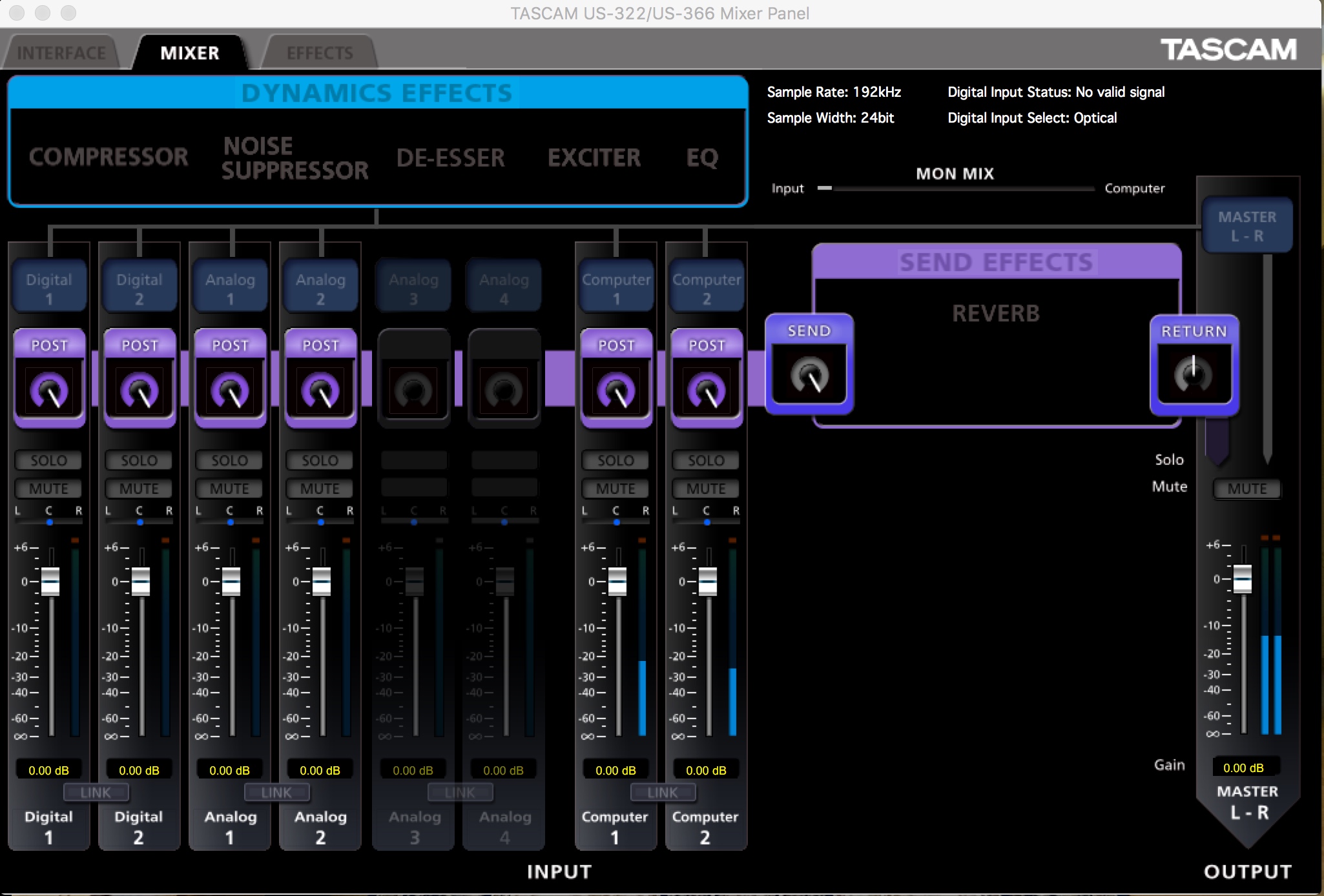Enable LINK between Digital 1 and 2
This screenshot has width=1324, height=896.
tap(96, 792)
